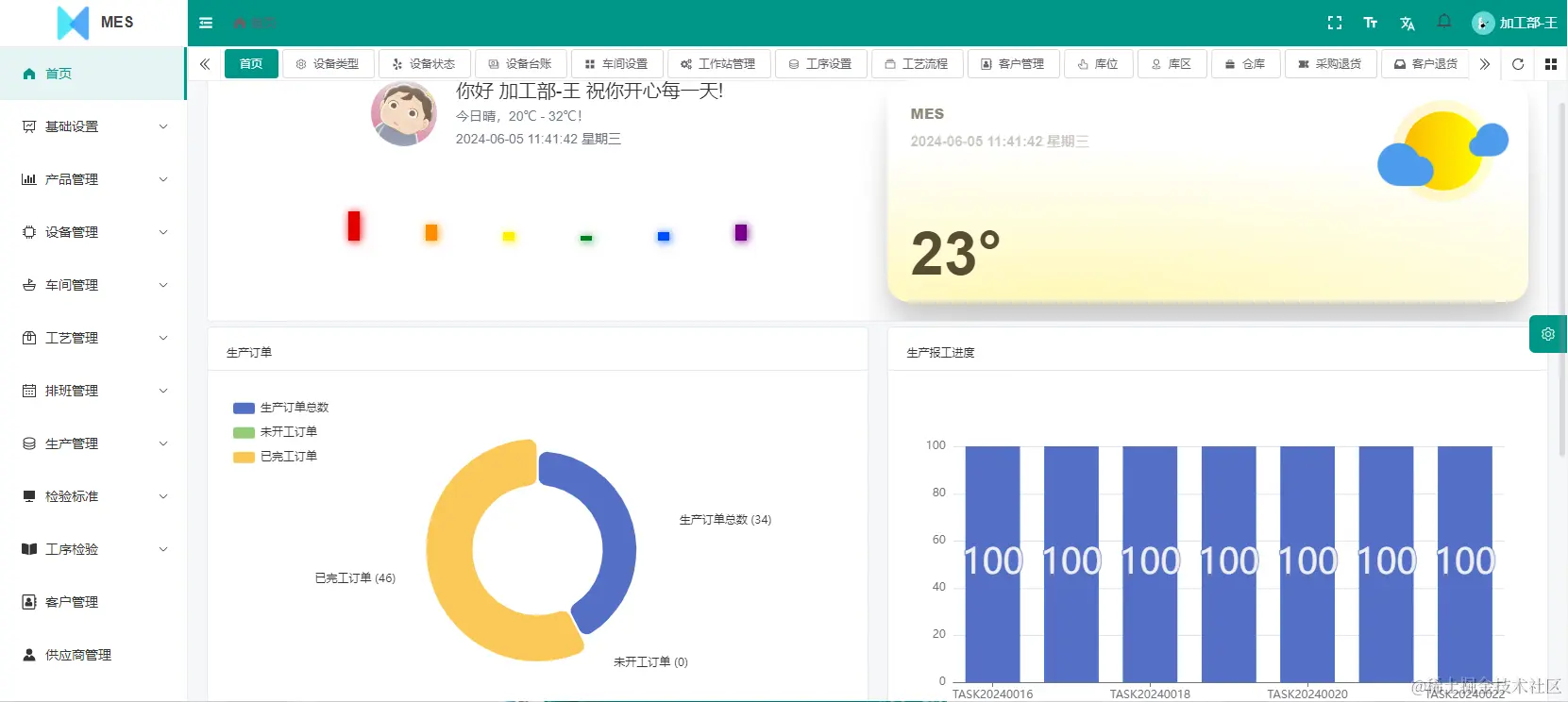Viewport: 1568px width, 702px height.
Task: Open the font size setting icon
Action: click(1371, 23)
